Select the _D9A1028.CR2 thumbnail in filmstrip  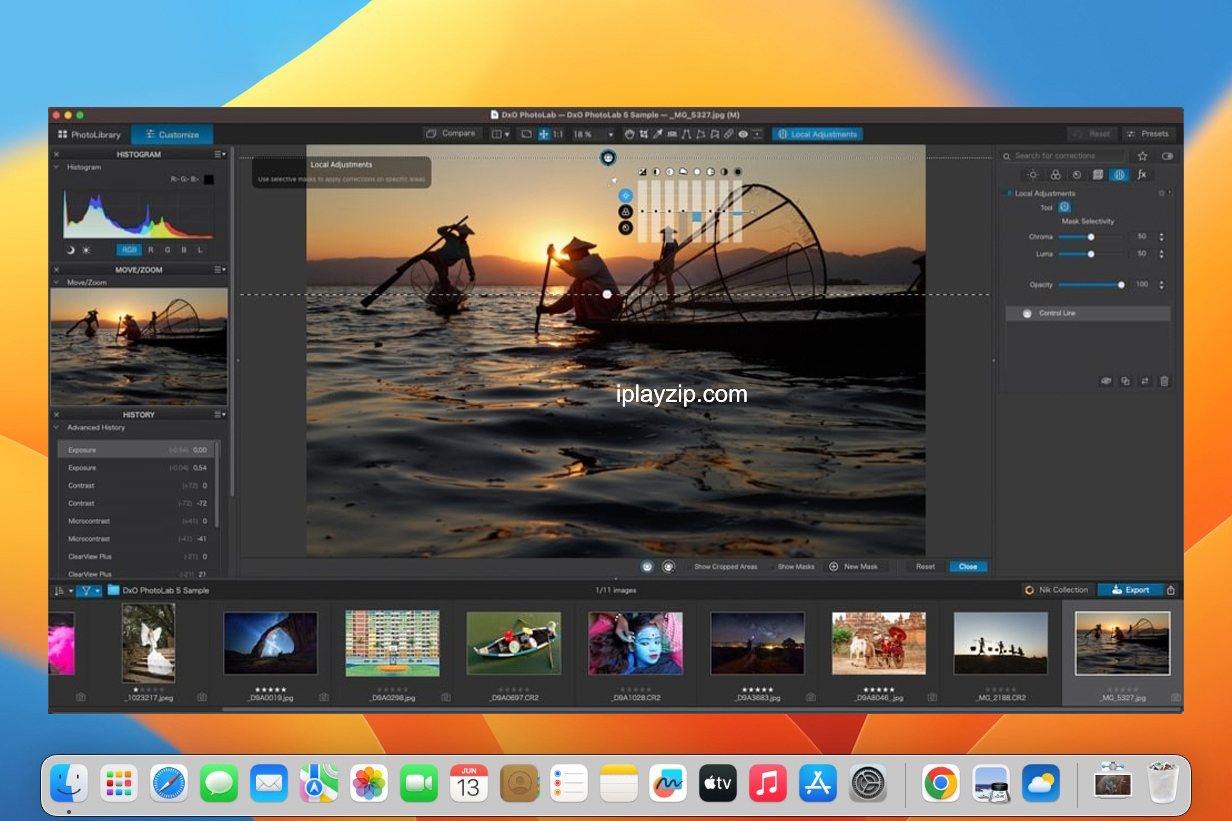[635, 643]
